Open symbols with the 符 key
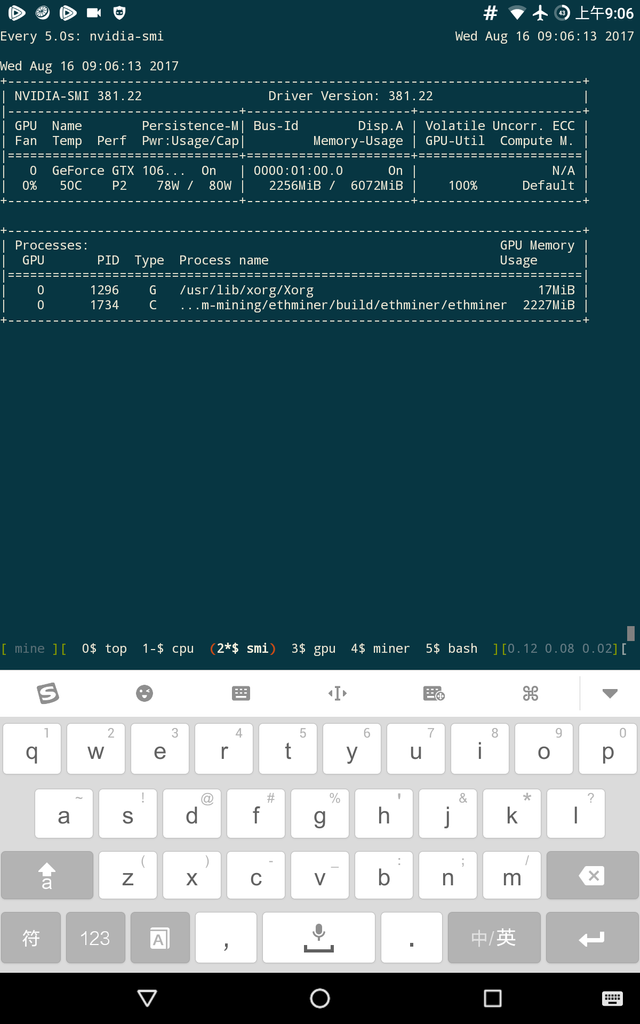 [x=31, y=938]
